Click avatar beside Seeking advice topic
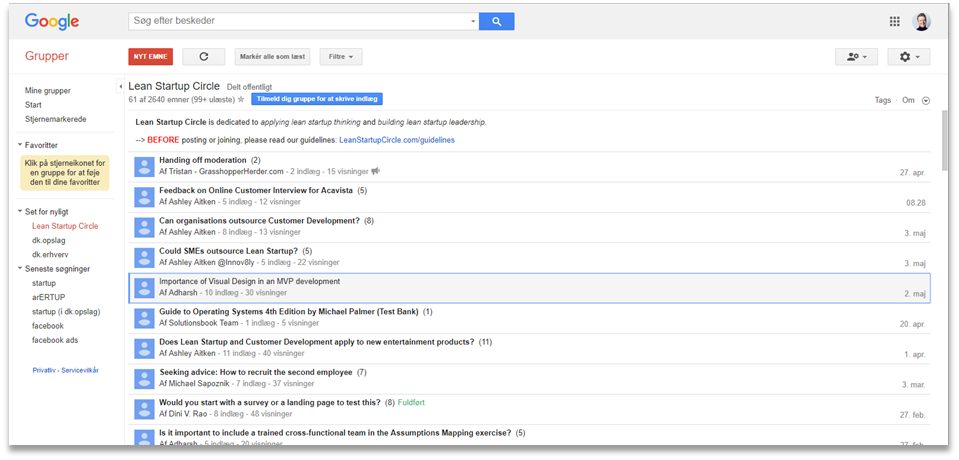This screenshot has width=959, height=460. (144, 378)
